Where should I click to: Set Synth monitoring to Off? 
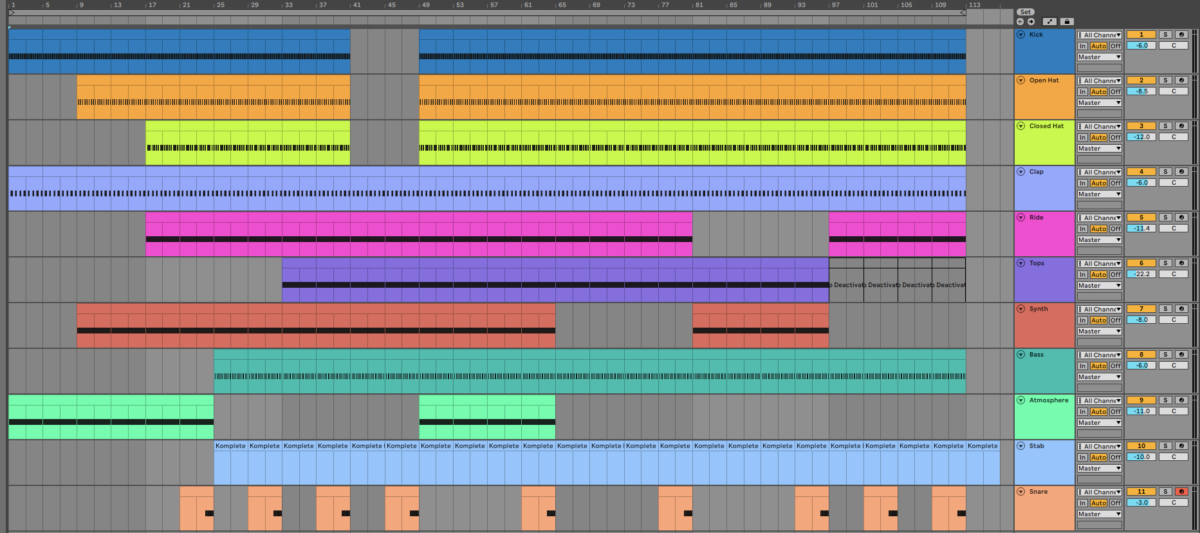[x=1115, y=320]
